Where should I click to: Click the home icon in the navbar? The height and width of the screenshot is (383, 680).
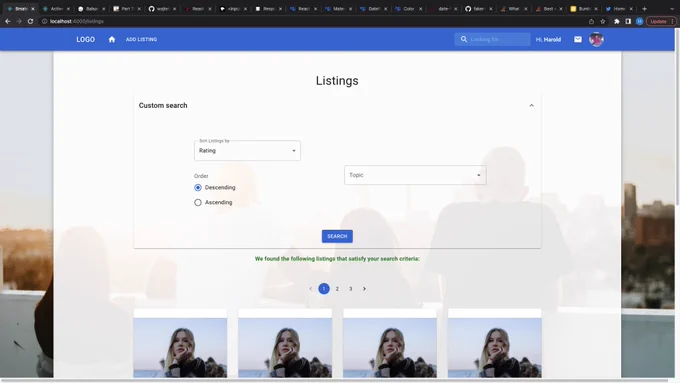point(112,39)
